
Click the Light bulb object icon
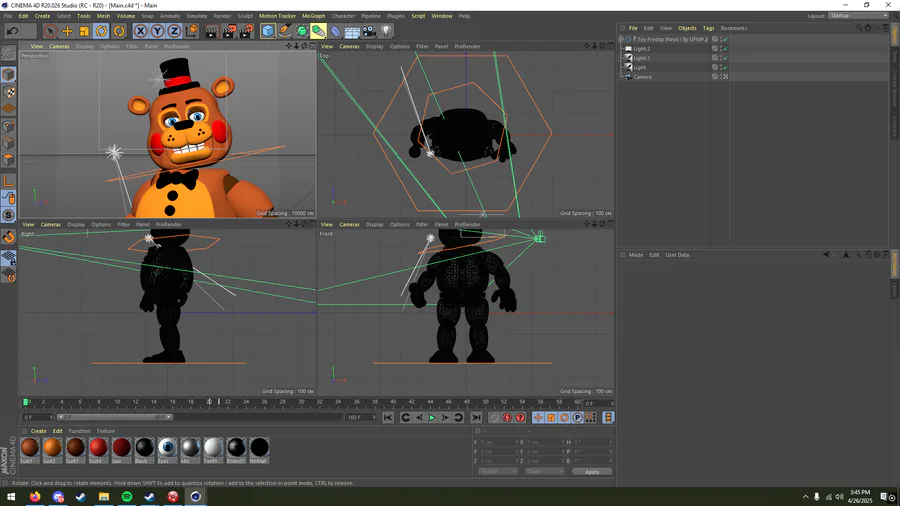click(x=386, y=31)
